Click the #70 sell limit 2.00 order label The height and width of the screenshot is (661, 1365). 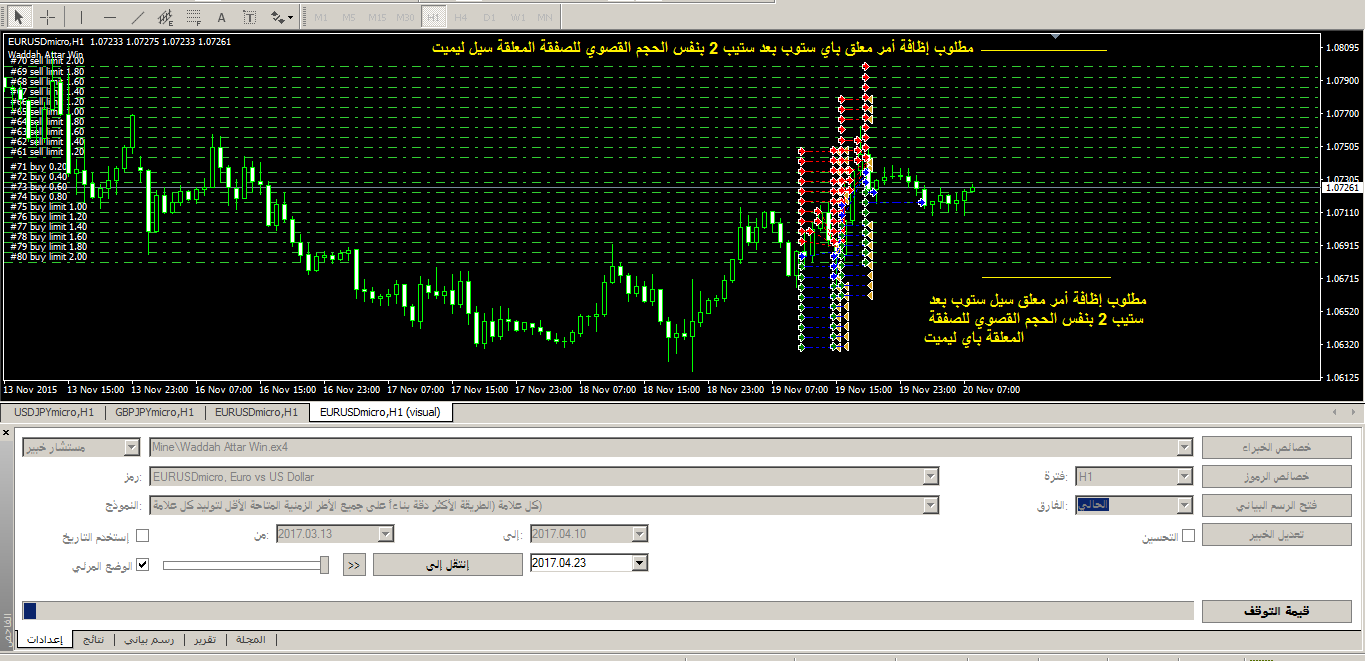click(46, 61)
